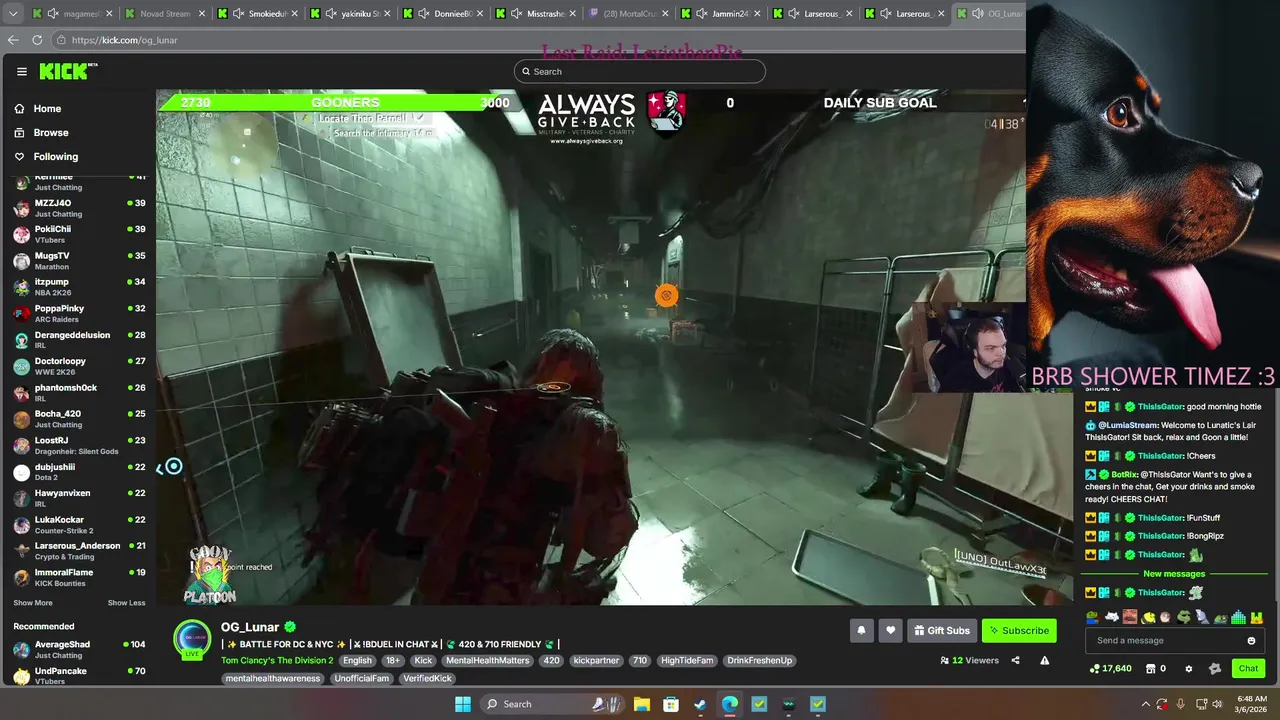Screen dimensions: 1280x720
Task: Click the chat identity badge icon
Action: tap(1215, 669)
